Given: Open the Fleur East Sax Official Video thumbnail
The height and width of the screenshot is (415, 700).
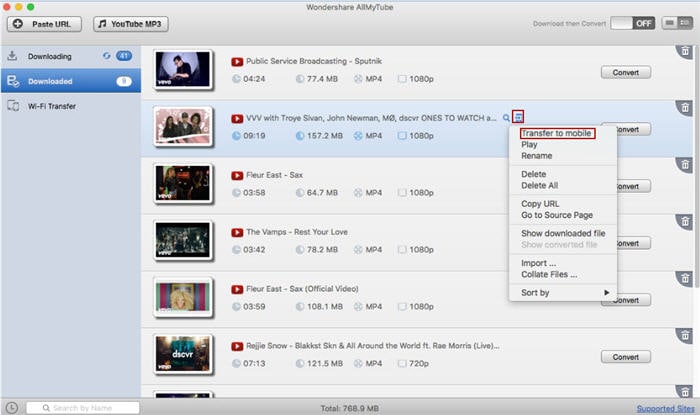Looking at the screenshot, I should point(183,297).
